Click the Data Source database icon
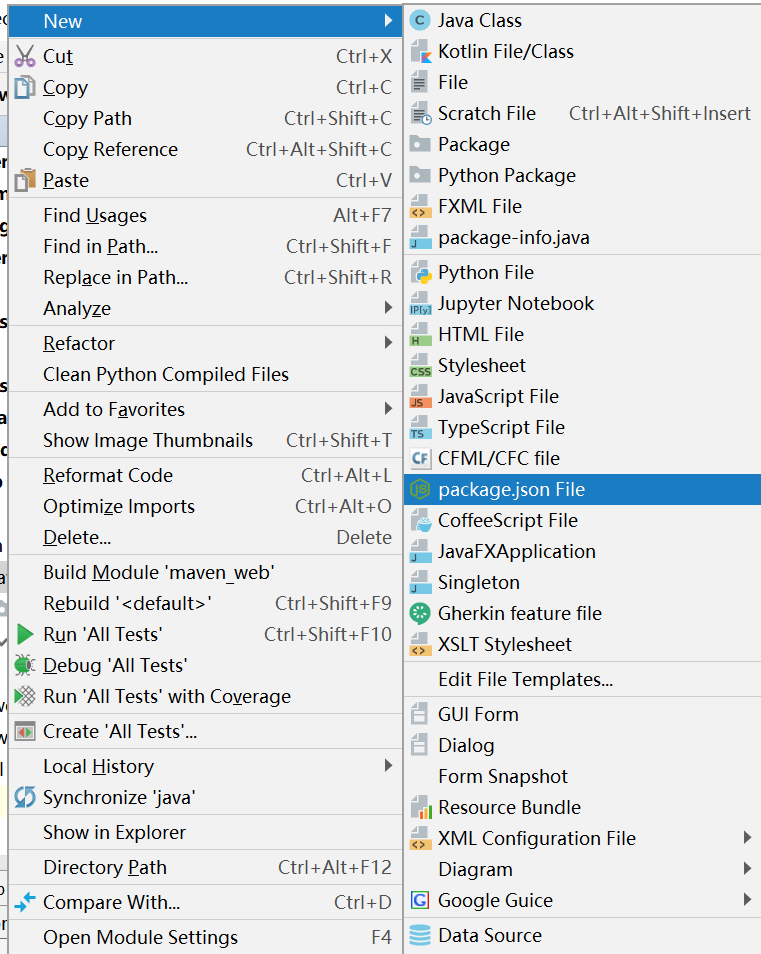The image size is (761, 954). [x=421, y=936]
